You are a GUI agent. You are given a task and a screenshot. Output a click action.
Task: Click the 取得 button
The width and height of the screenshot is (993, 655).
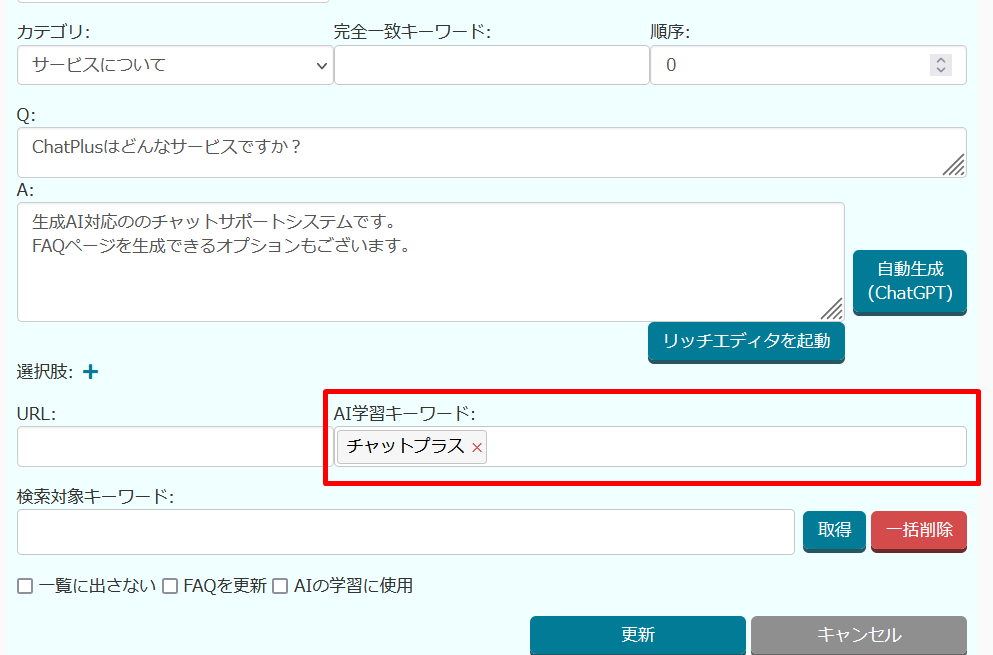[834, 530]
